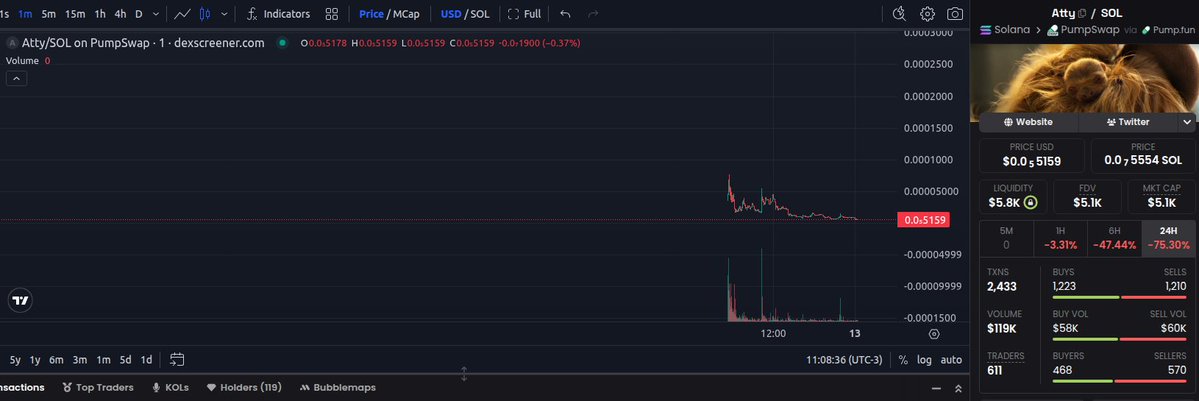Click the green market status dot
The width and height of the screenshot is (1199, 401).
click(282, 43)
